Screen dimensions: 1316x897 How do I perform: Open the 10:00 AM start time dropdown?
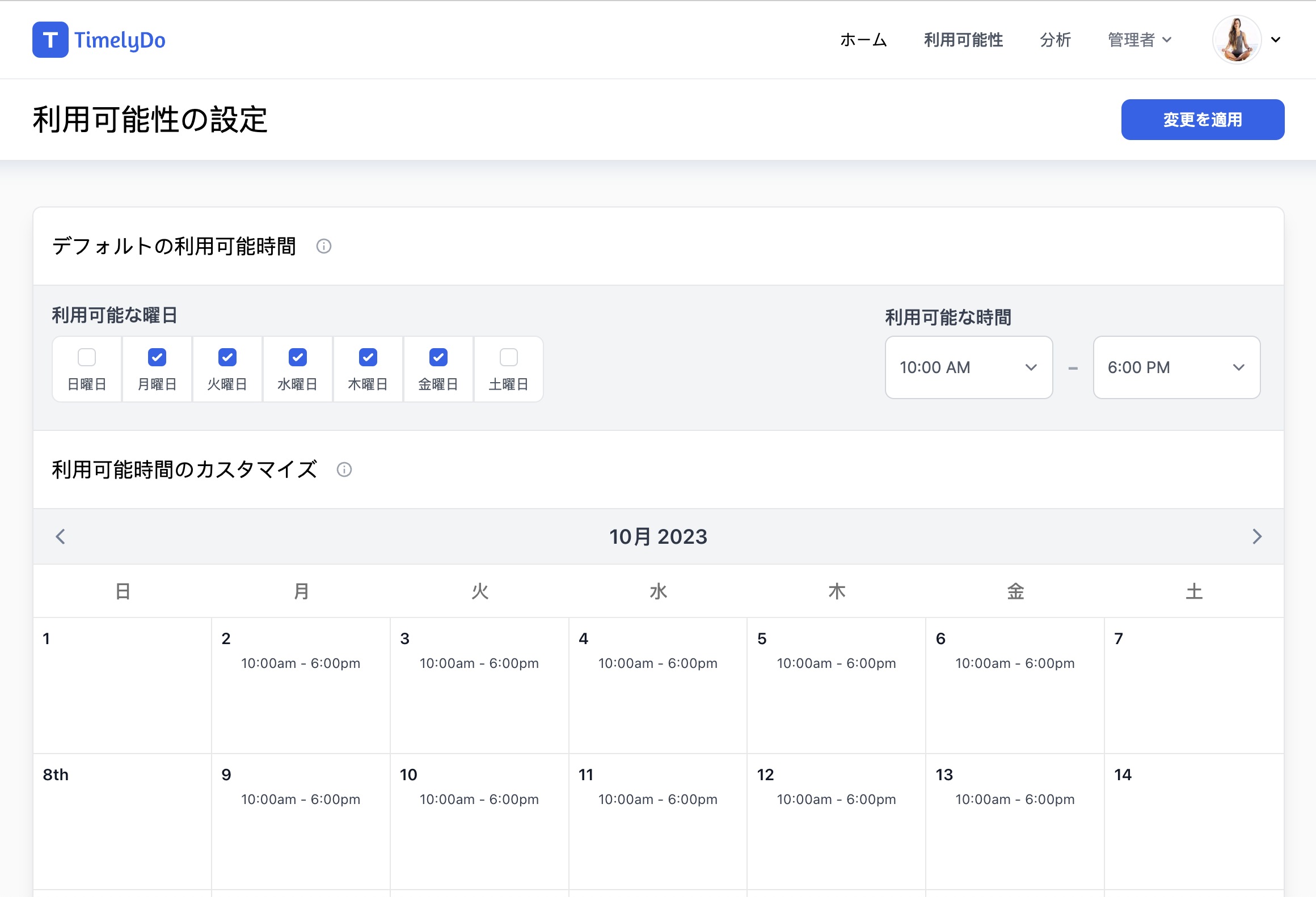point(969,367)
